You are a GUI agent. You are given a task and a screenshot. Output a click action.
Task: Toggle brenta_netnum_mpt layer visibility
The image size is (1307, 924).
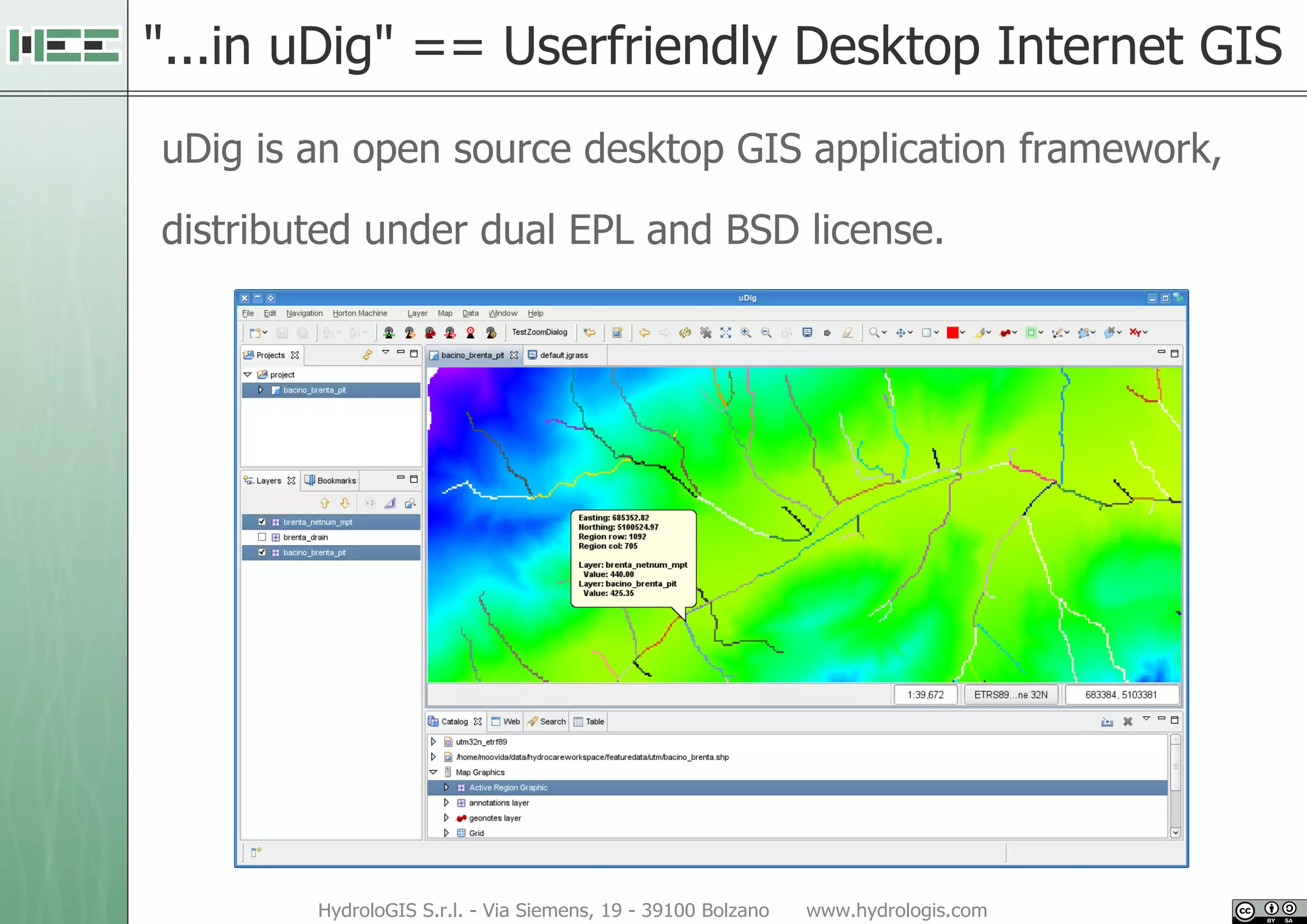[262, 521]
